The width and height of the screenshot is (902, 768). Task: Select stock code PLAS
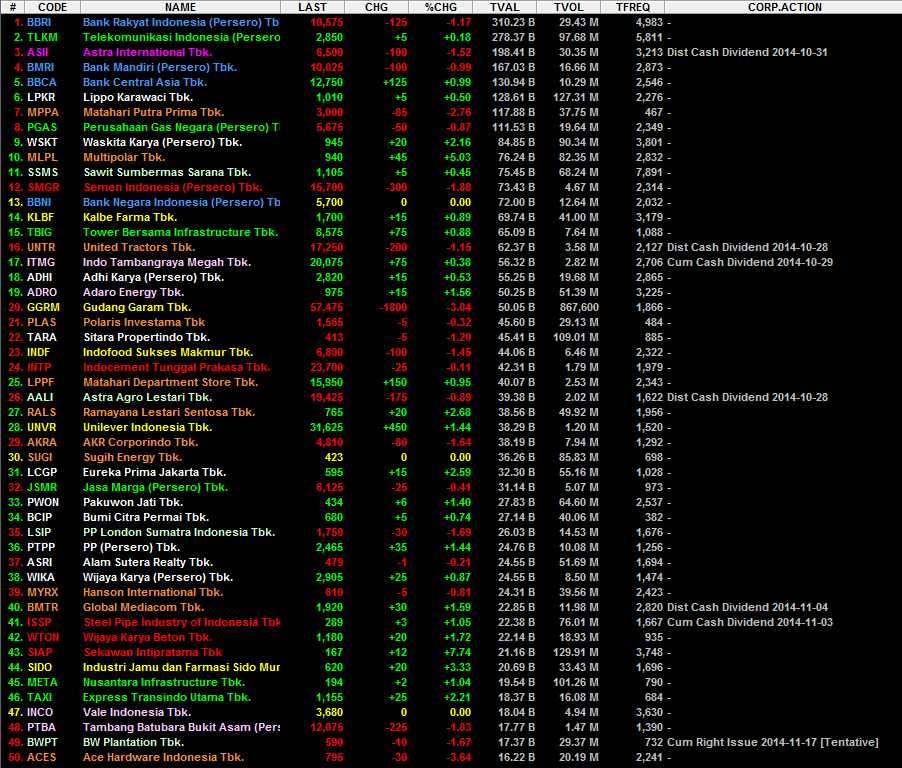click(x=41, y=322)
